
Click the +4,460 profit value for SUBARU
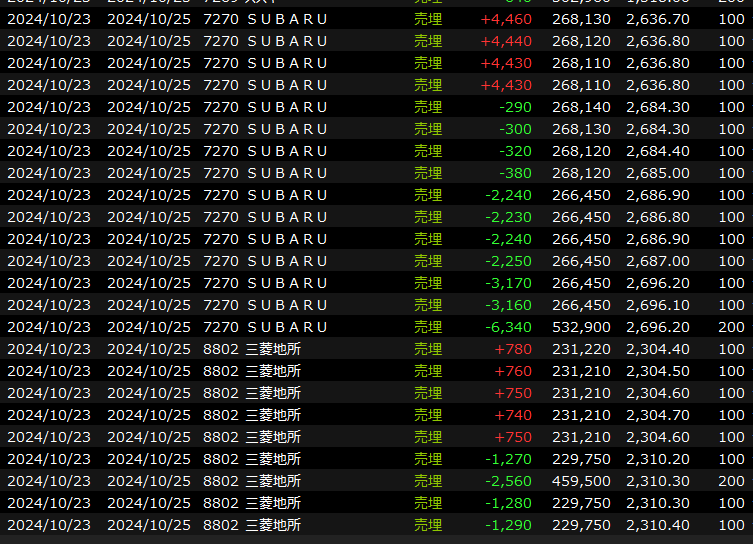tap(506, 19)
